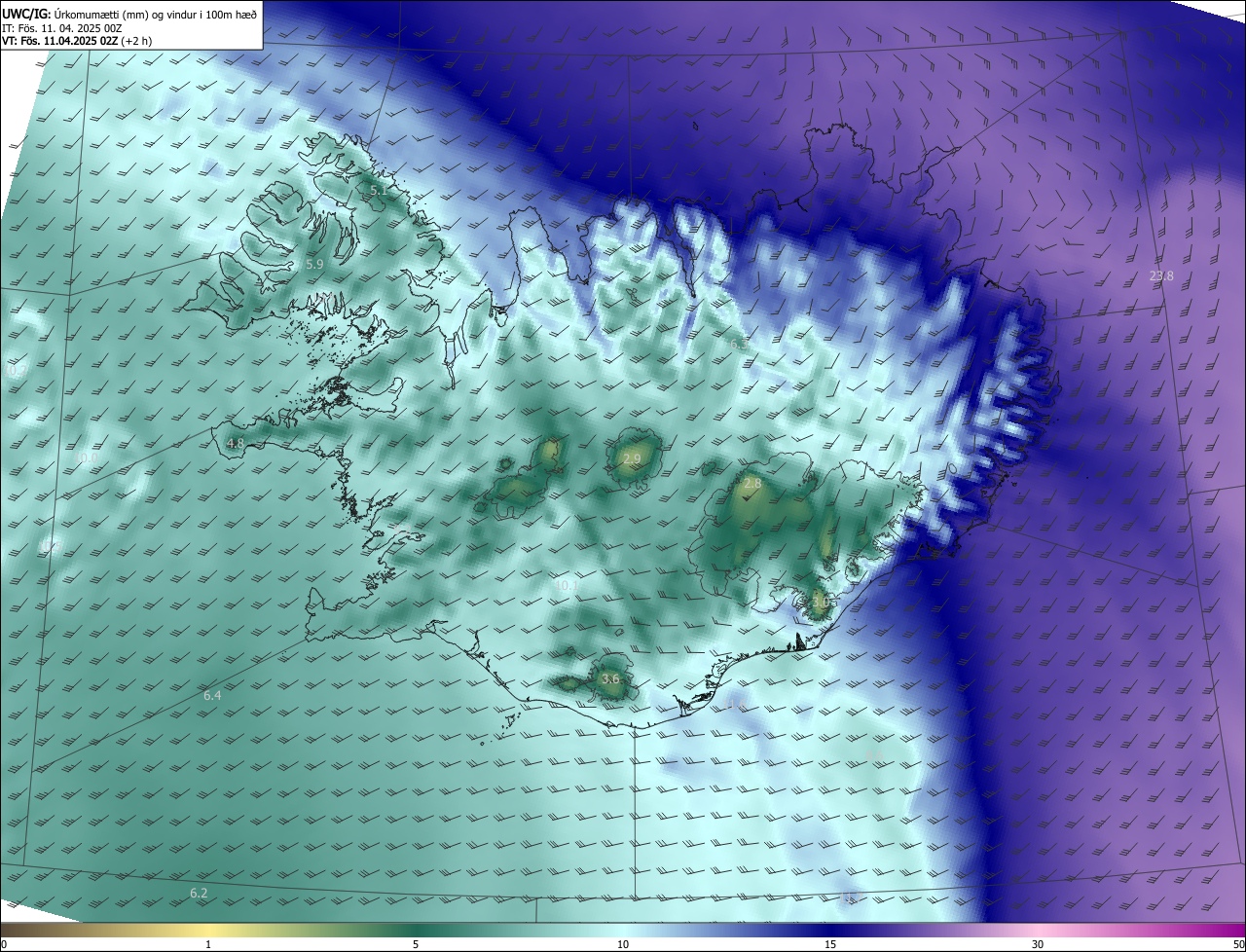Click the 3.0 value near the southeast coast

(820, 602)
